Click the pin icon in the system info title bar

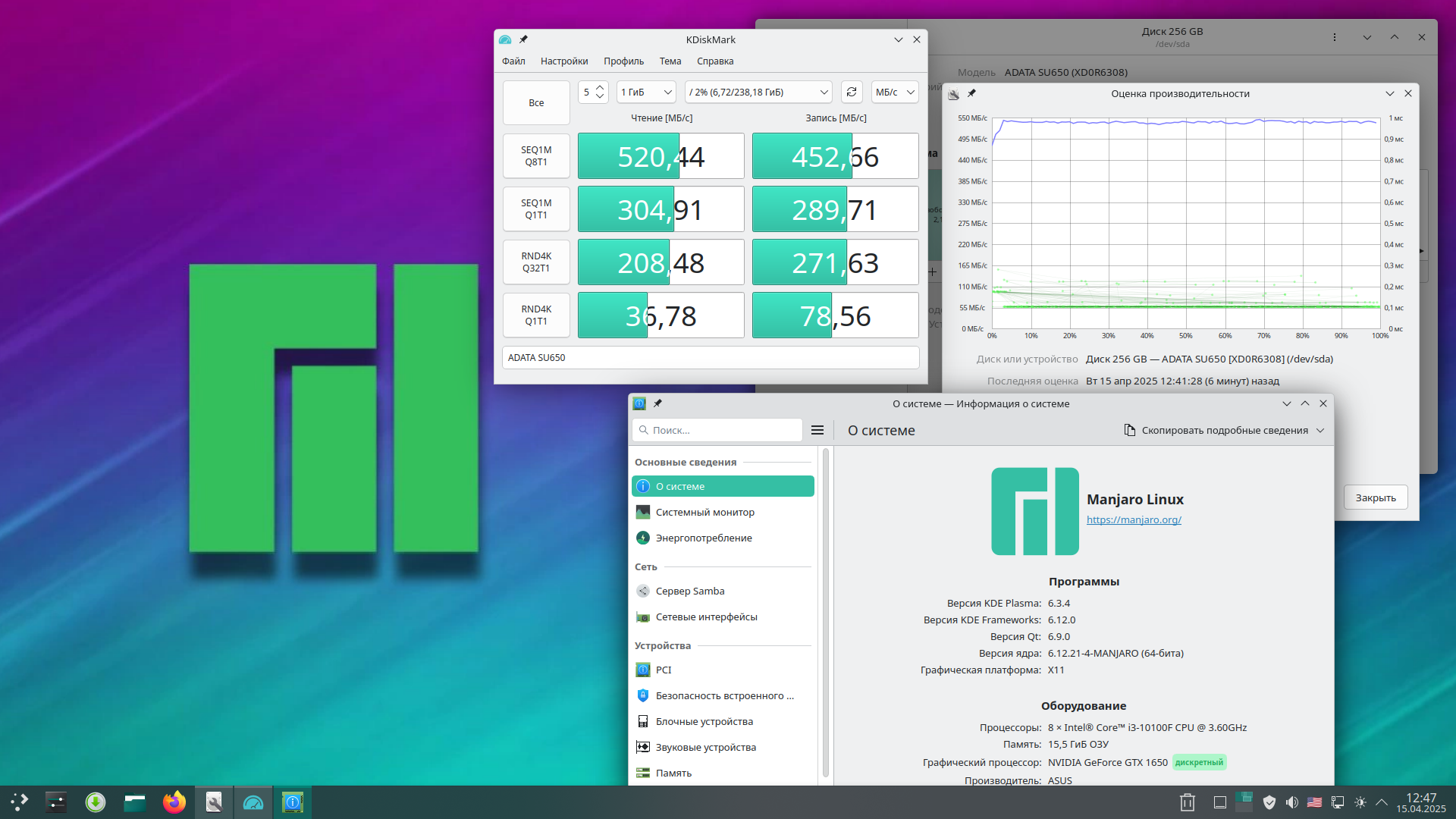(657, 403)
